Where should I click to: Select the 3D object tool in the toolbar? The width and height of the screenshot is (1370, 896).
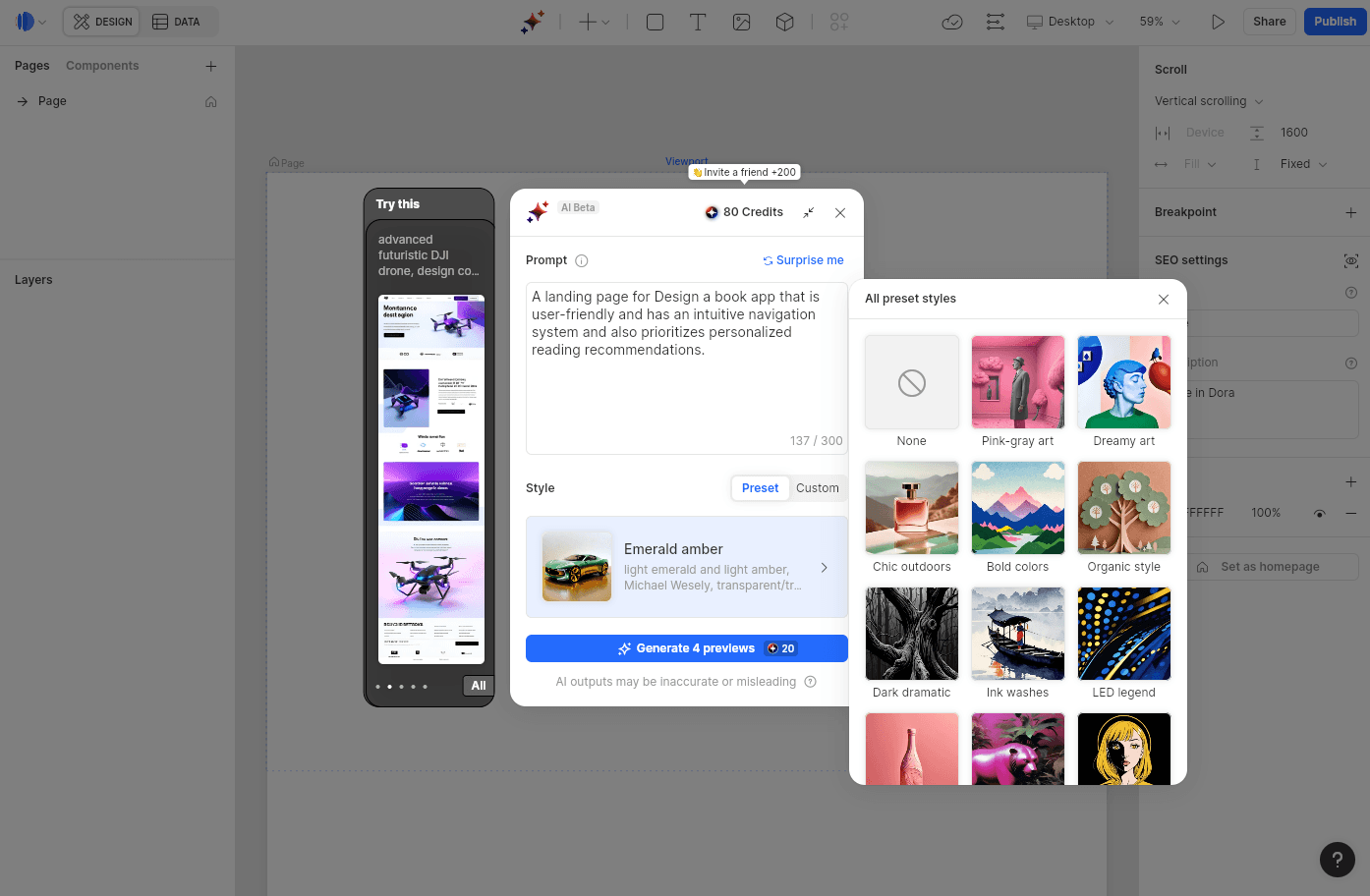pos(784,21)
